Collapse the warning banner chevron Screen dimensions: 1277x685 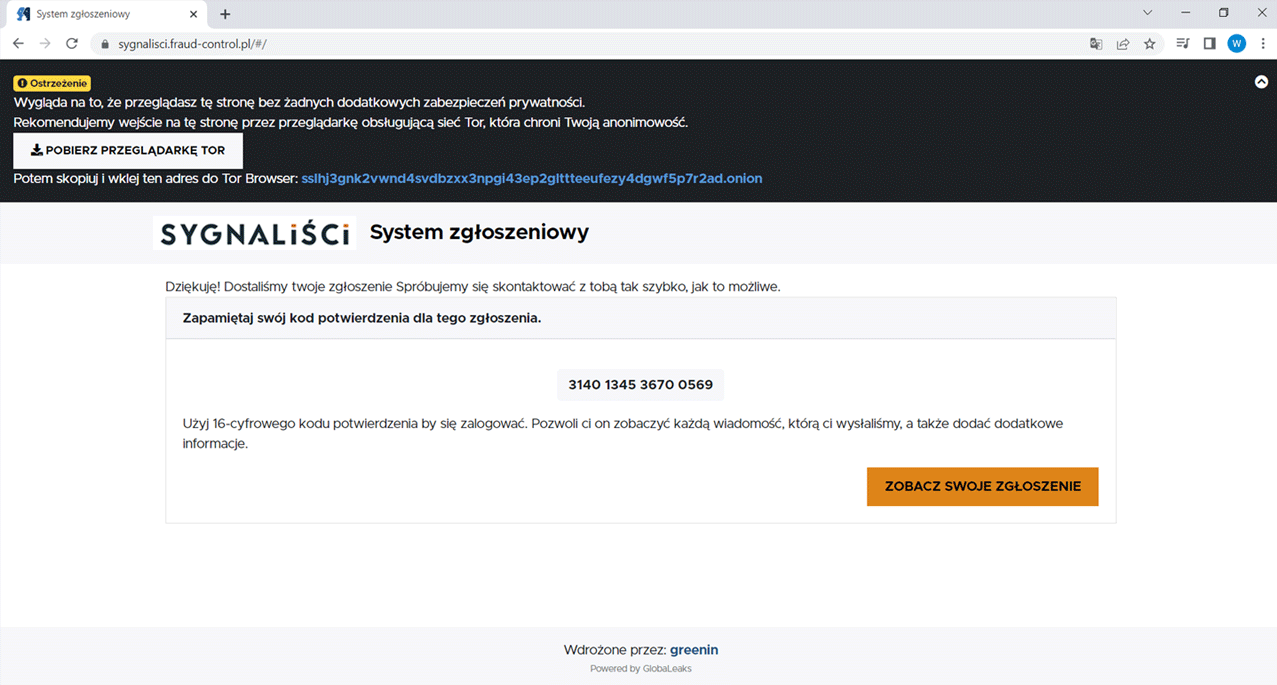[x=1261, y=82]
